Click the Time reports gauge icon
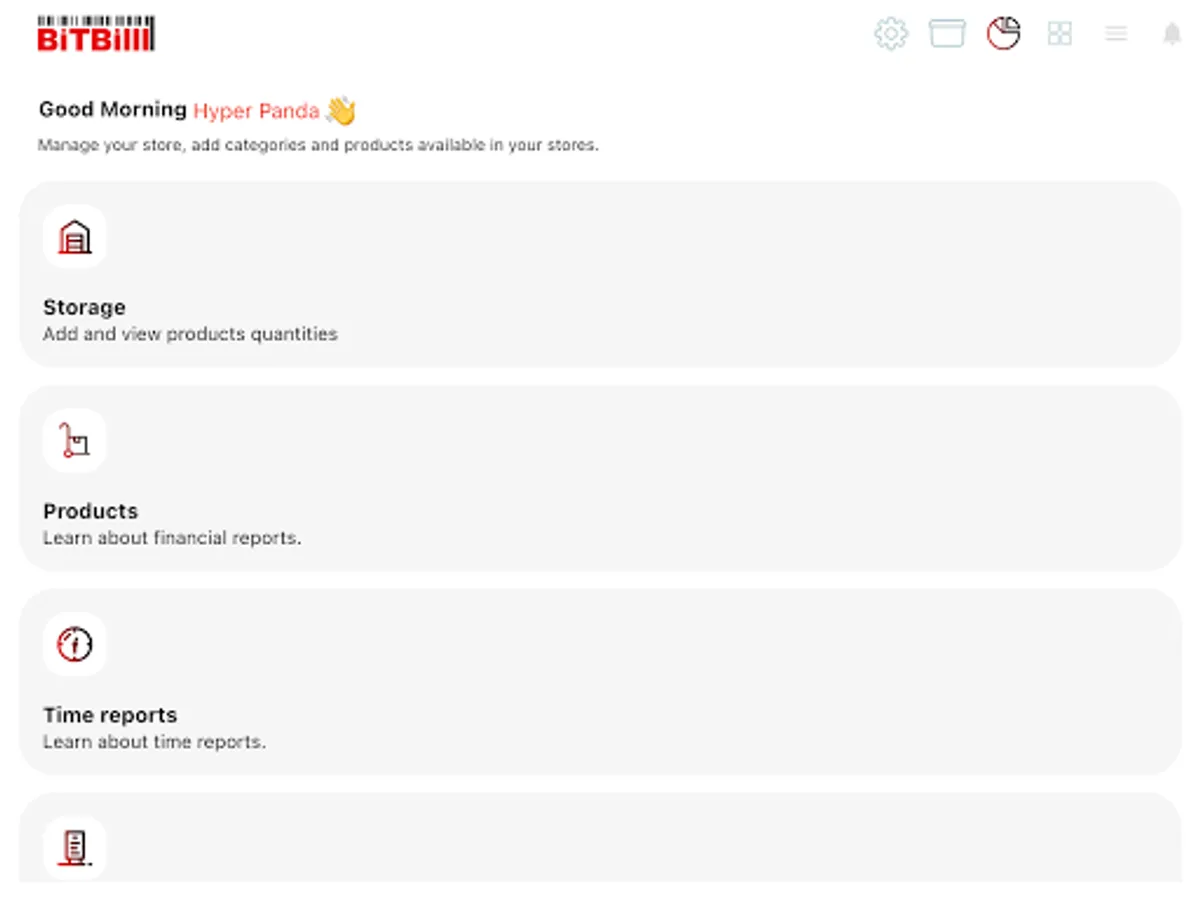 click(x=75, y=644)
